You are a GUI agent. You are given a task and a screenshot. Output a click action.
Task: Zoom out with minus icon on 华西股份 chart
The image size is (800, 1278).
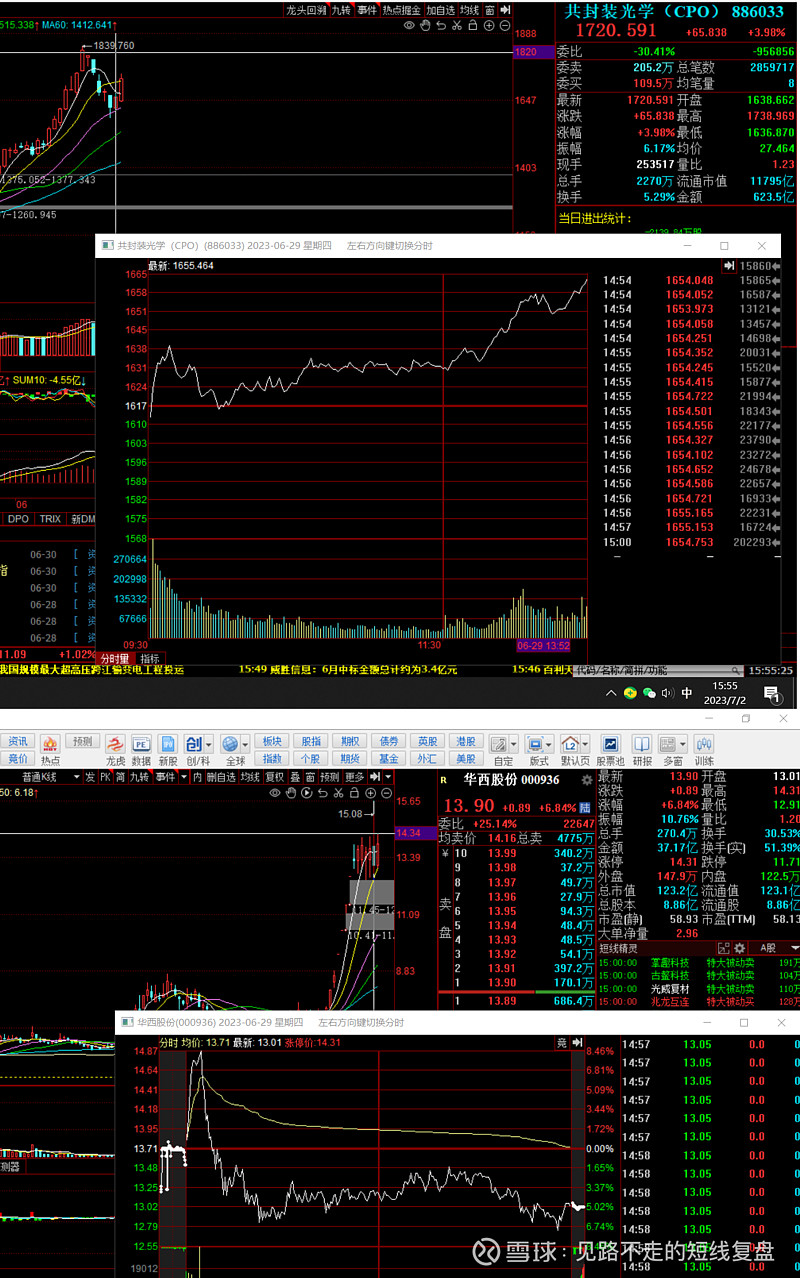[386, 793]
